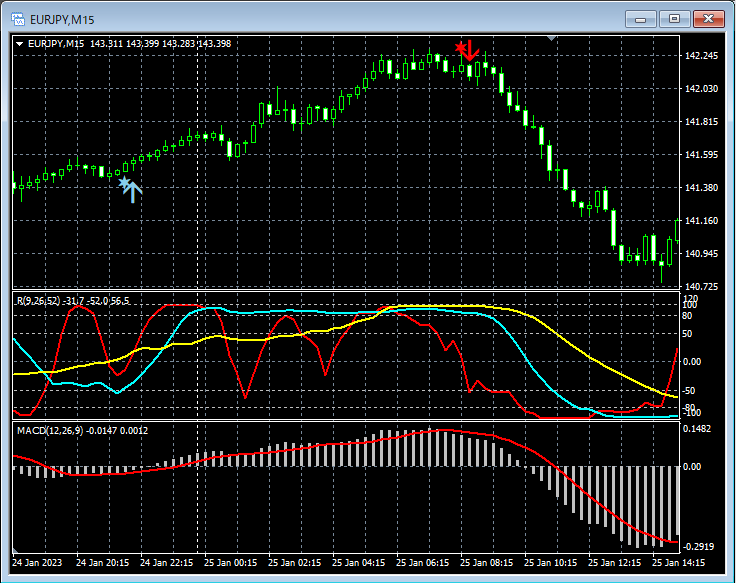Click the 141.815 price scale label
The image size is (737, 583).
point(701,122)
